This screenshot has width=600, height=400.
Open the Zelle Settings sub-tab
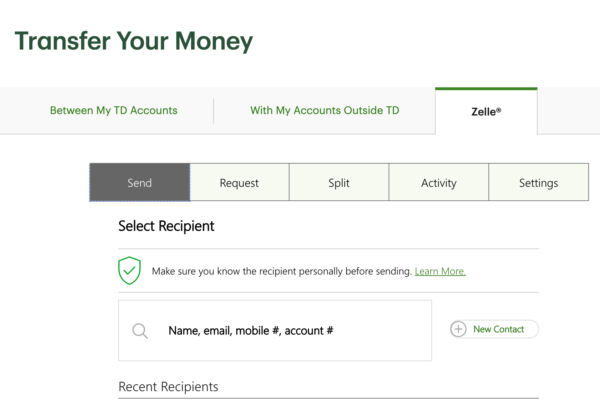point(538,183)
